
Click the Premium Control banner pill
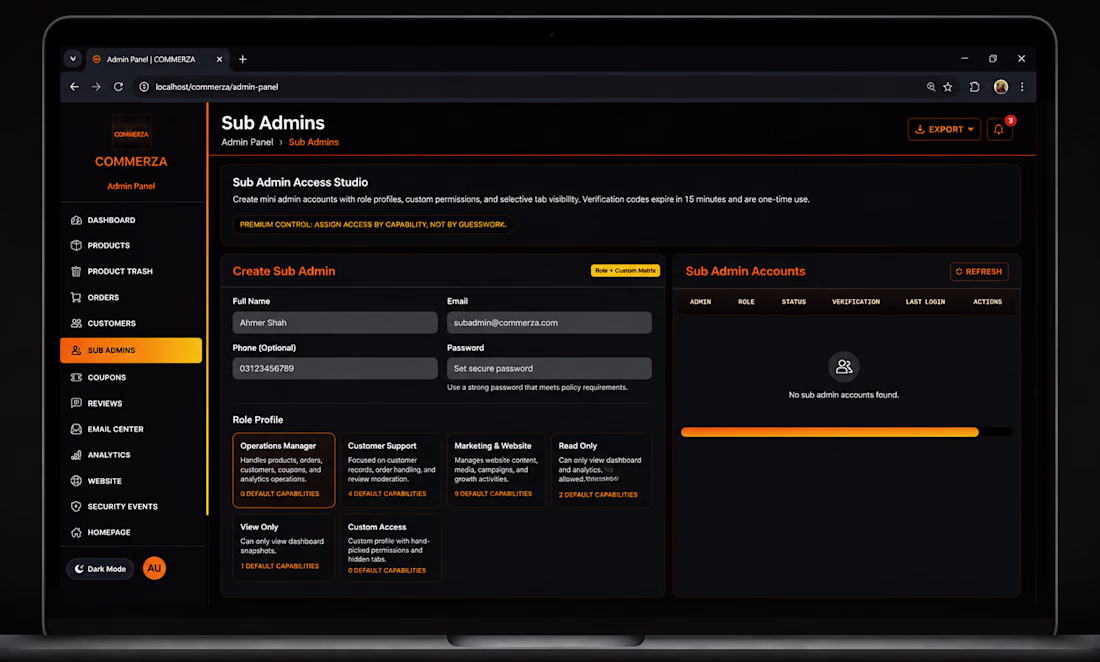click(373, 224)
